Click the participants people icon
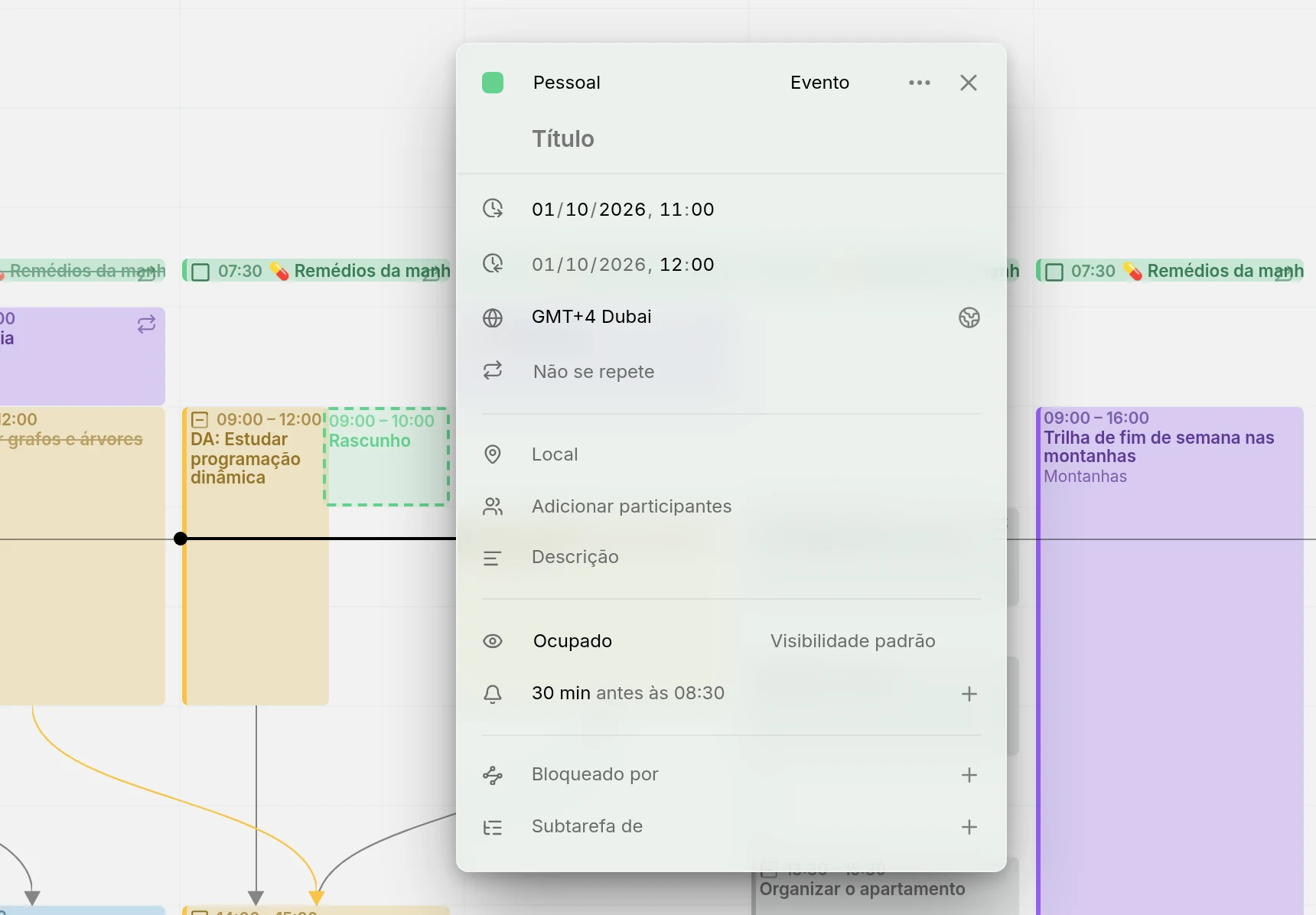The height and width of the screenshot is (915, 1316). 493,506
